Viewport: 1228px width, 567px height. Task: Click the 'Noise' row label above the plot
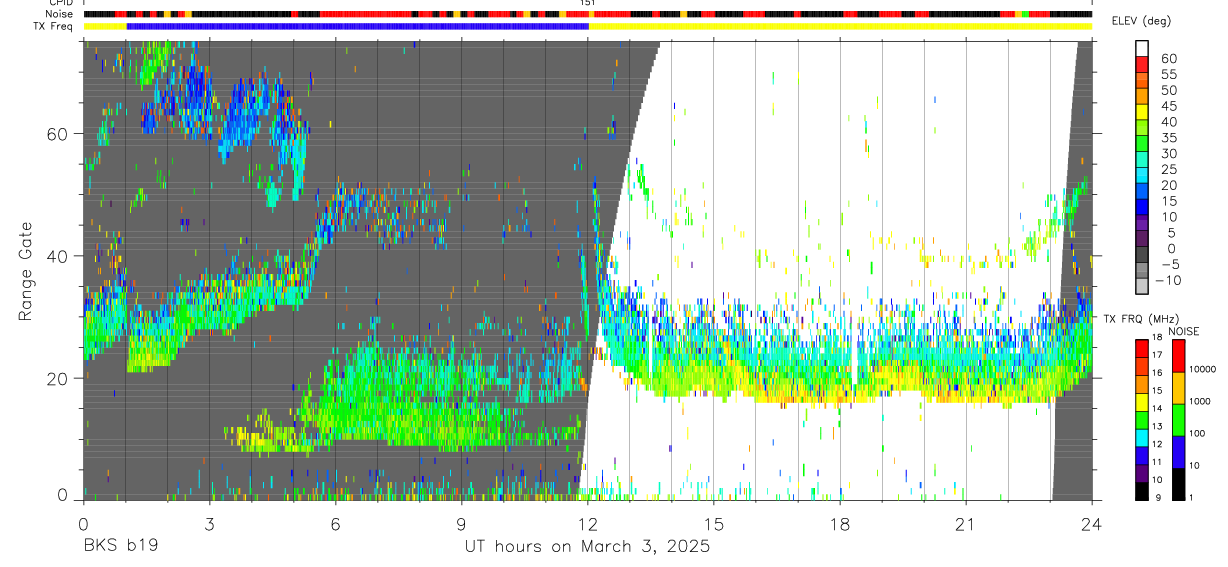[59, 14]
